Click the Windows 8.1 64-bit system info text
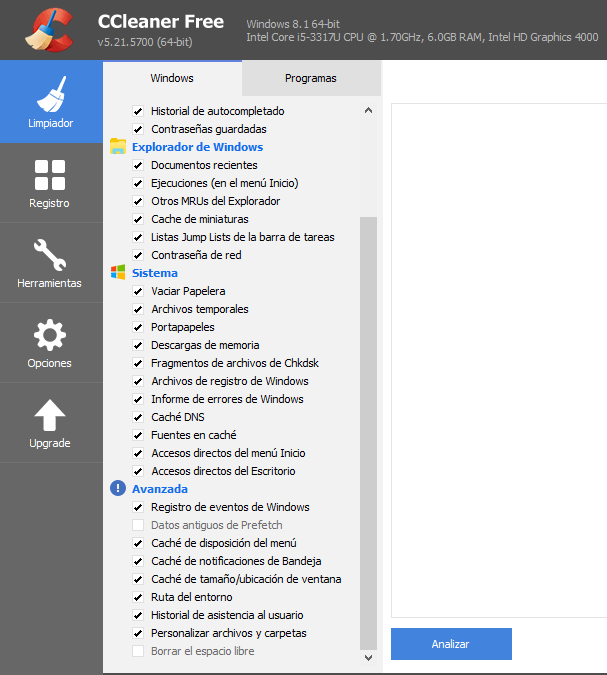Screen dimensions: 607x675 click(x=293, y=24)
